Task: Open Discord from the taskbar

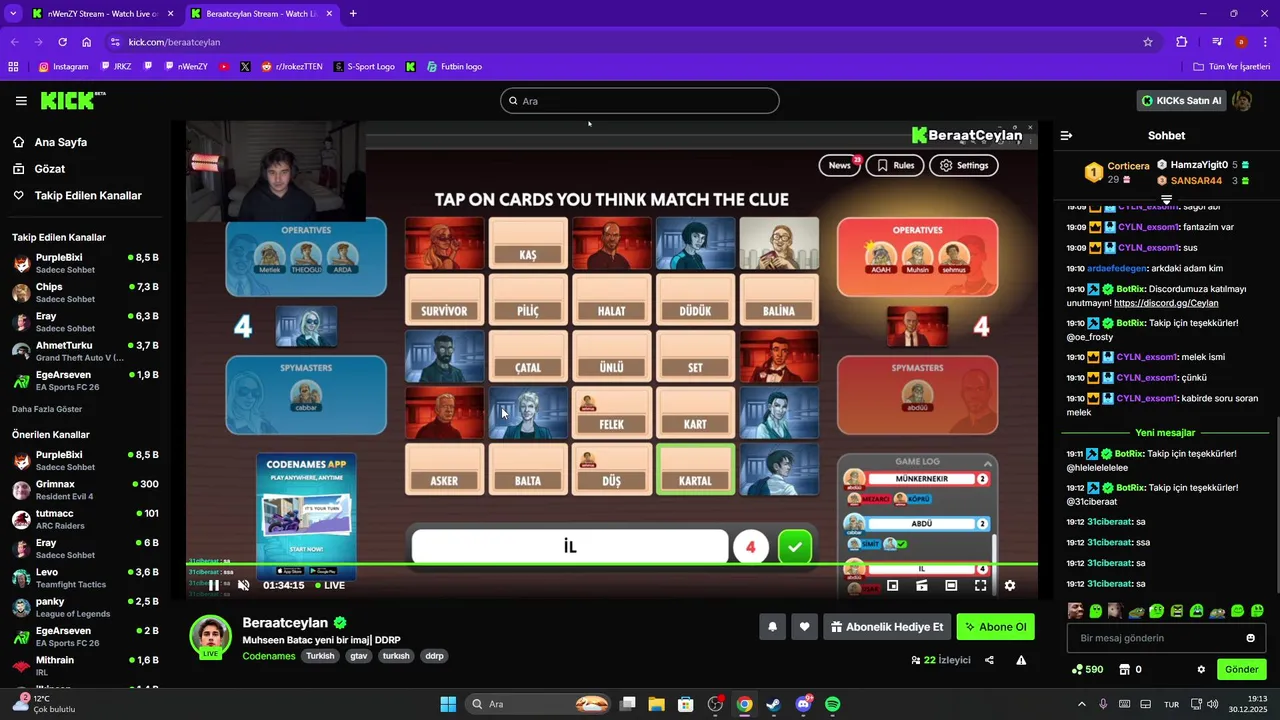Action: coord(803,704)
